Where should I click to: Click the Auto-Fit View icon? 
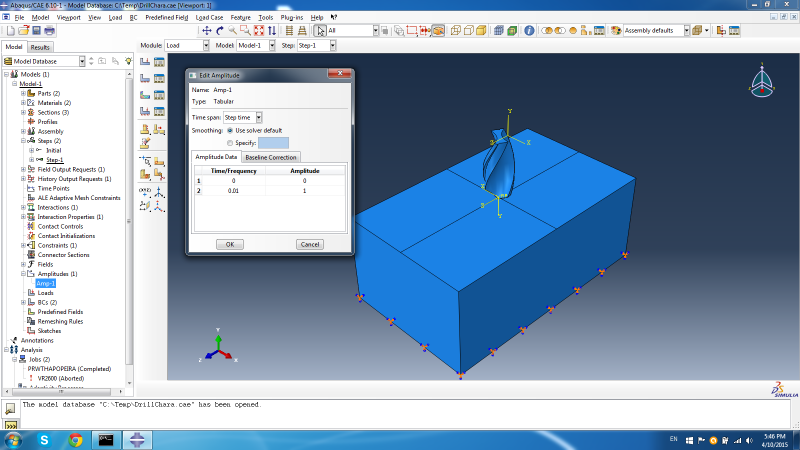(259, 31)
